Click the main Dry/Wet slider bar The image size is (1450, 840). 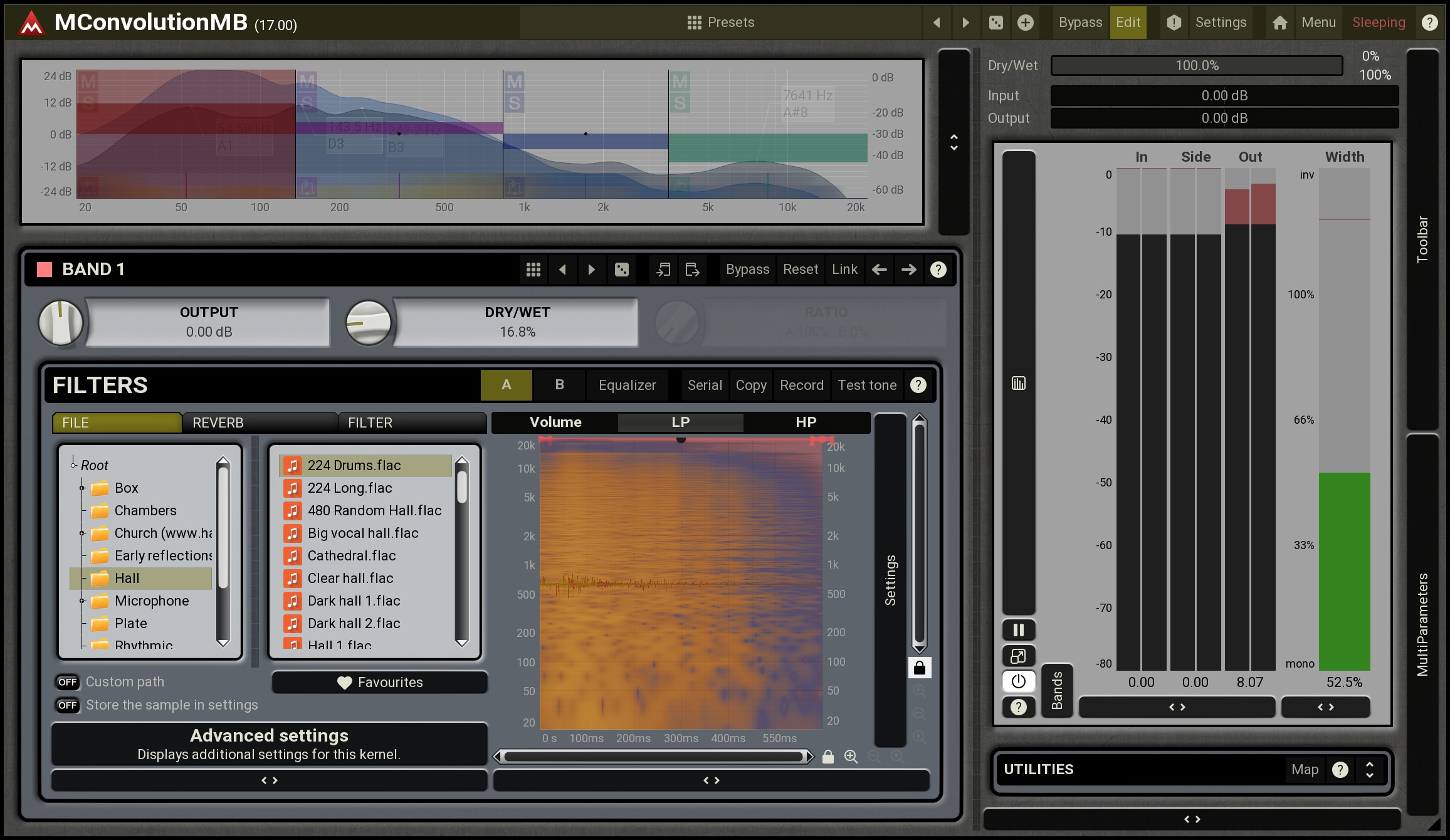pos(1196,66)
